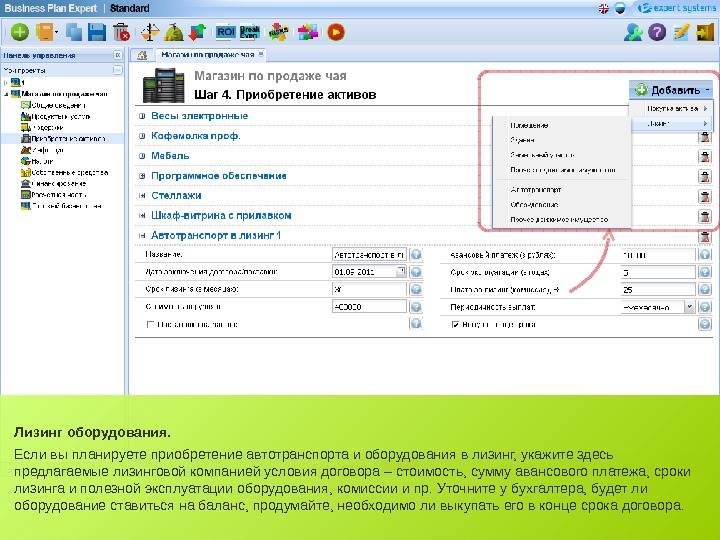The width and height of the screenshot is (720, 540).
Task: Delete the Мебель row with its trash icon
Action: pos(704,156)
